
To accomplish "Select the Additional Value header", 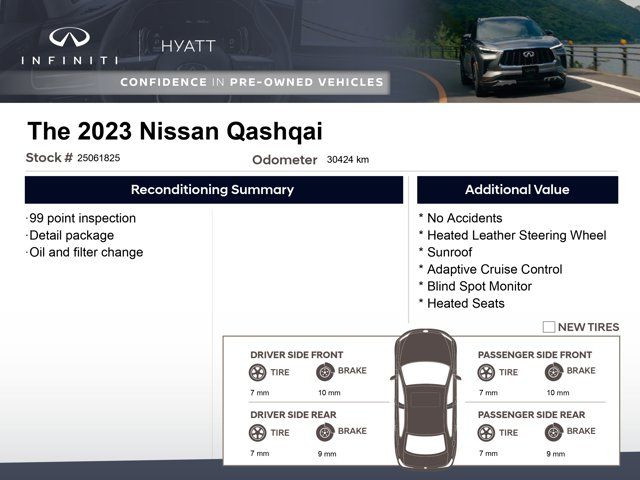I will tap(518, 190).
